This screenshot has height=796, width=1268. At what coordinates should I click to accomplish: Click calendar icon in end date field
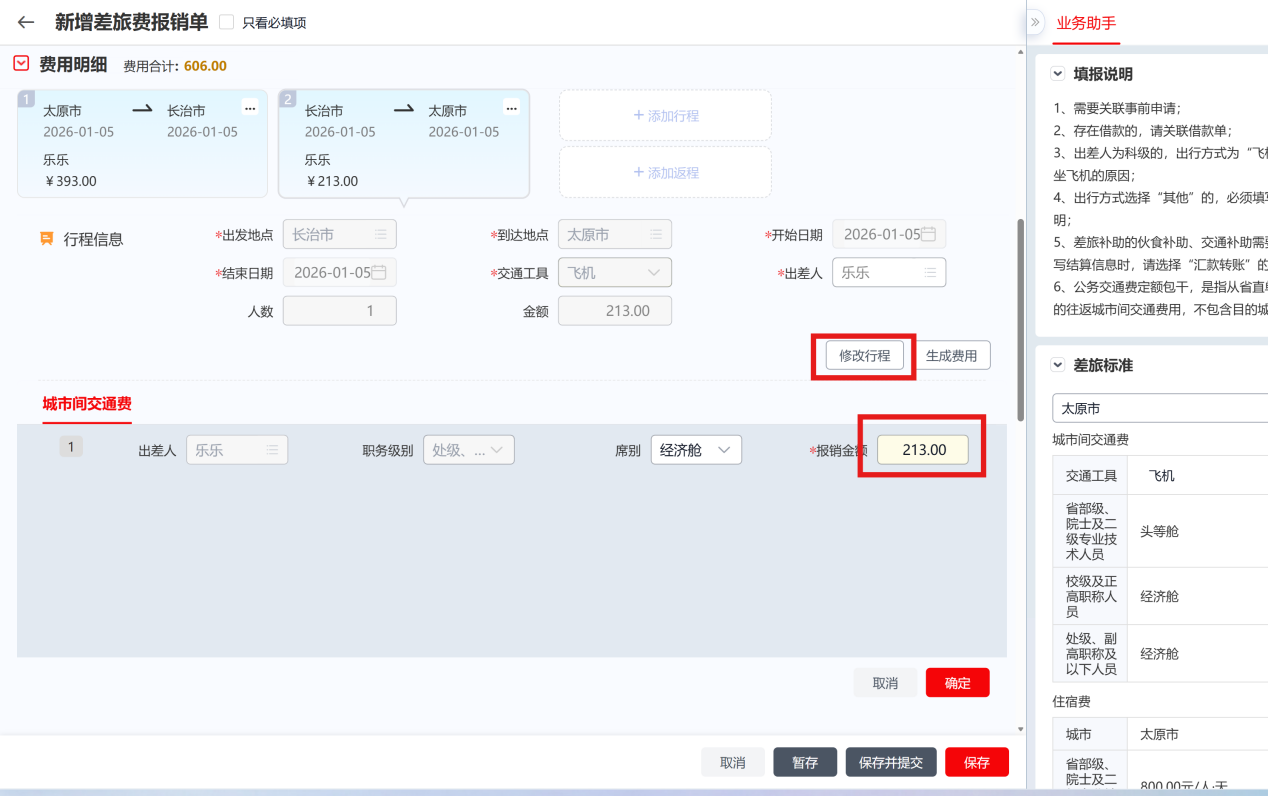(x=379, y=272)
